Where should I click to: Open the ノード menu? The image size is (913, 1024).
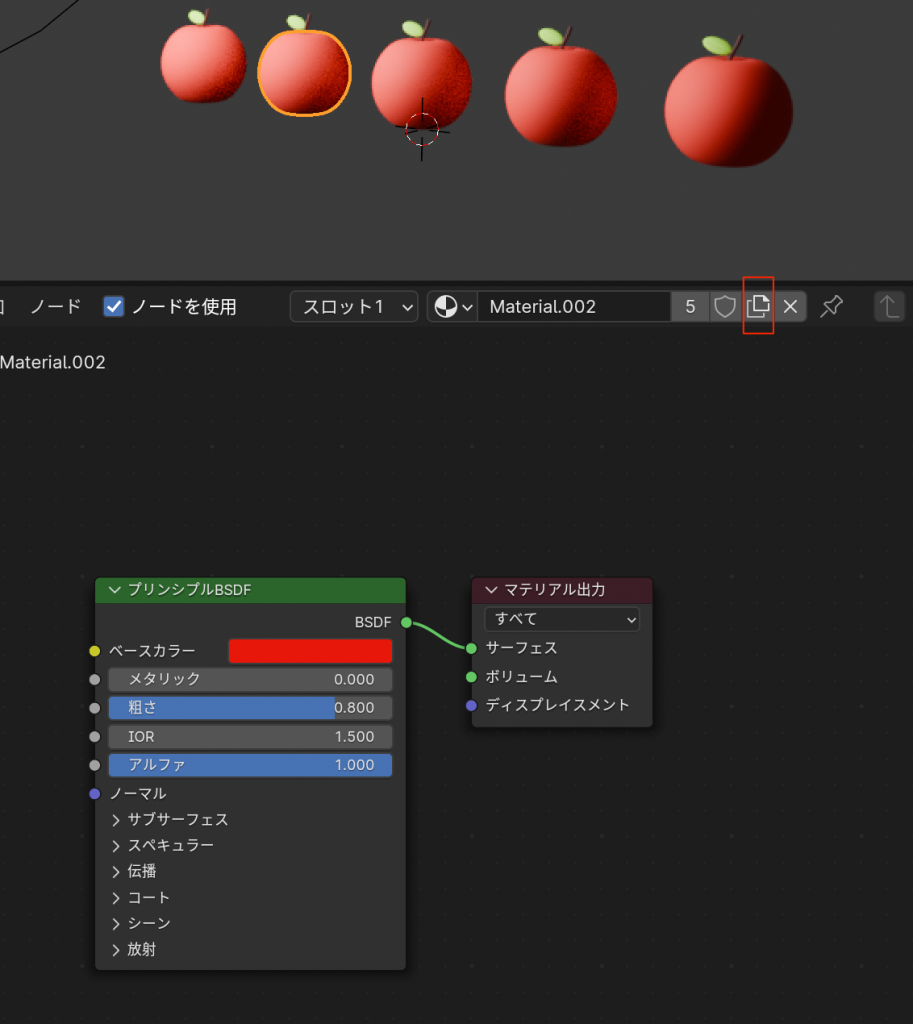[x=55, y=307]
